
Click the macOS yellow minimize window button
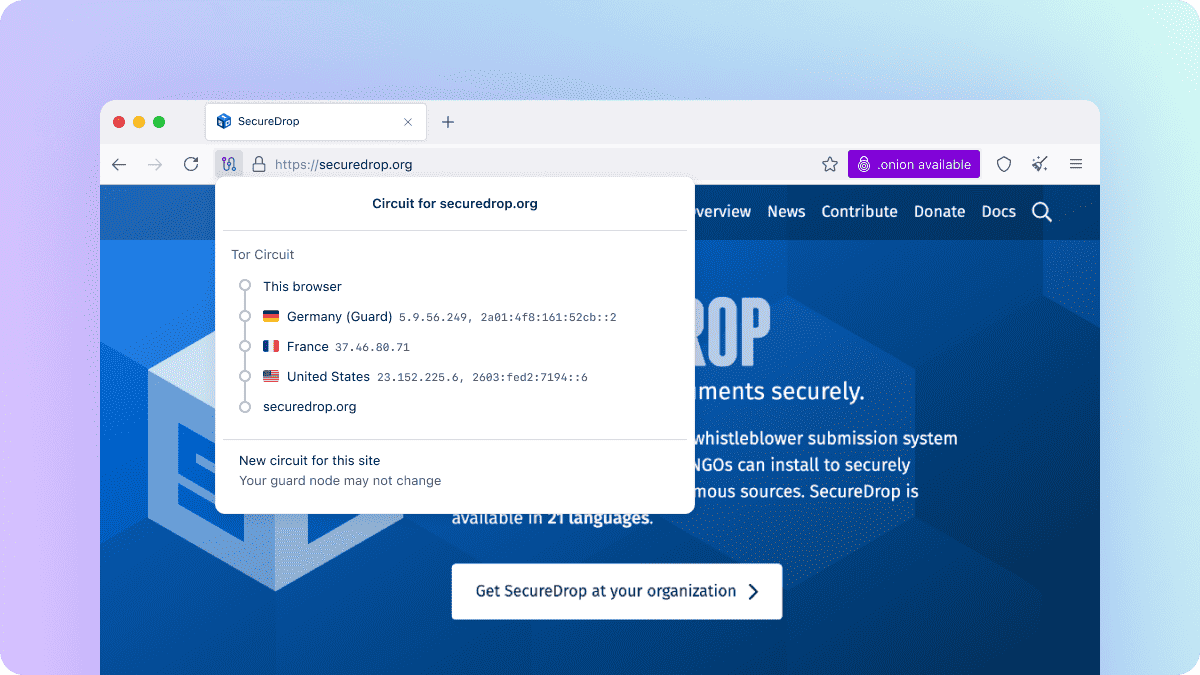pos(139,122)
